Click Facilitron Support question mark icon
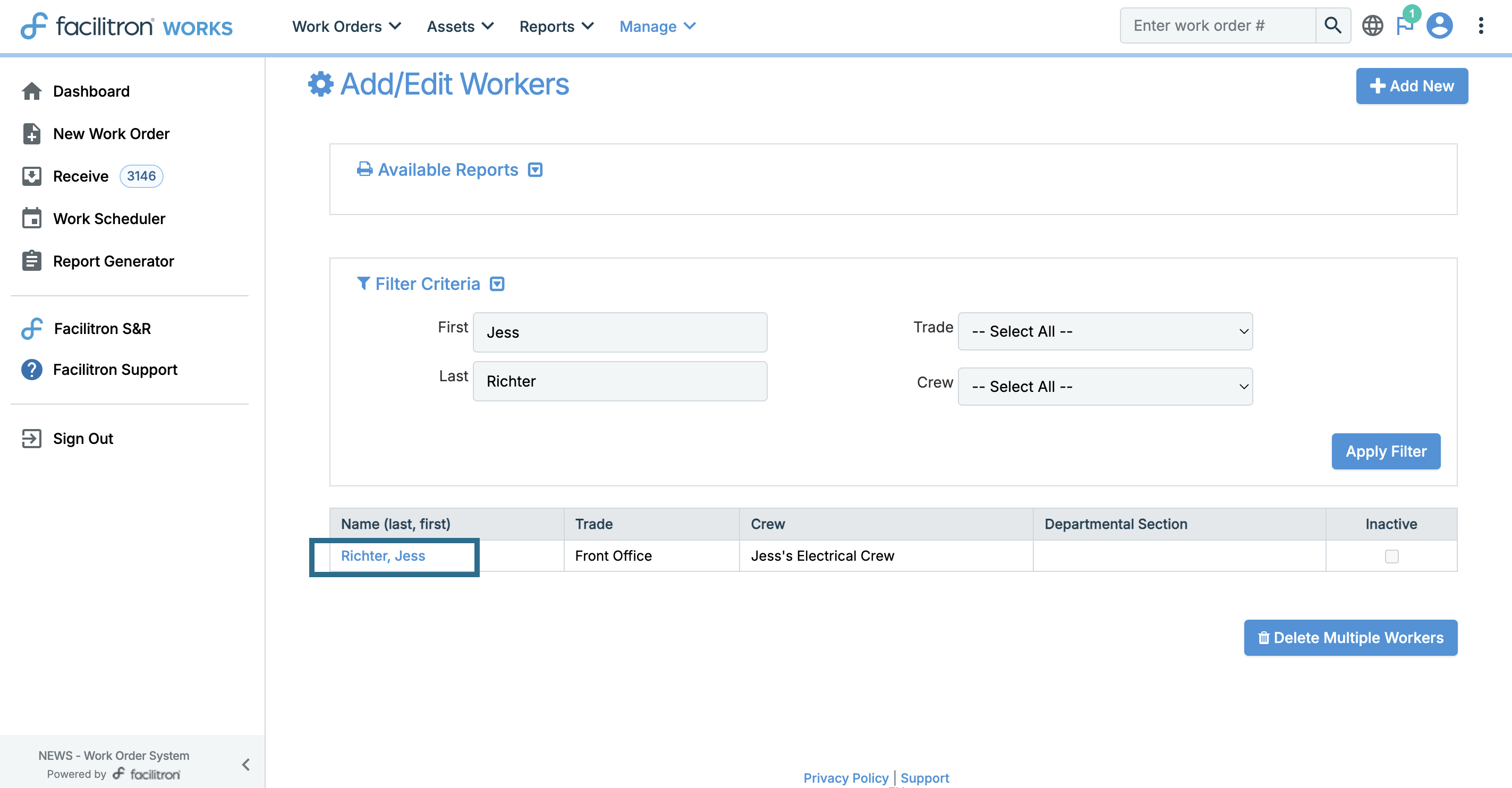The image size is (1512, 788). click(32, 369)
